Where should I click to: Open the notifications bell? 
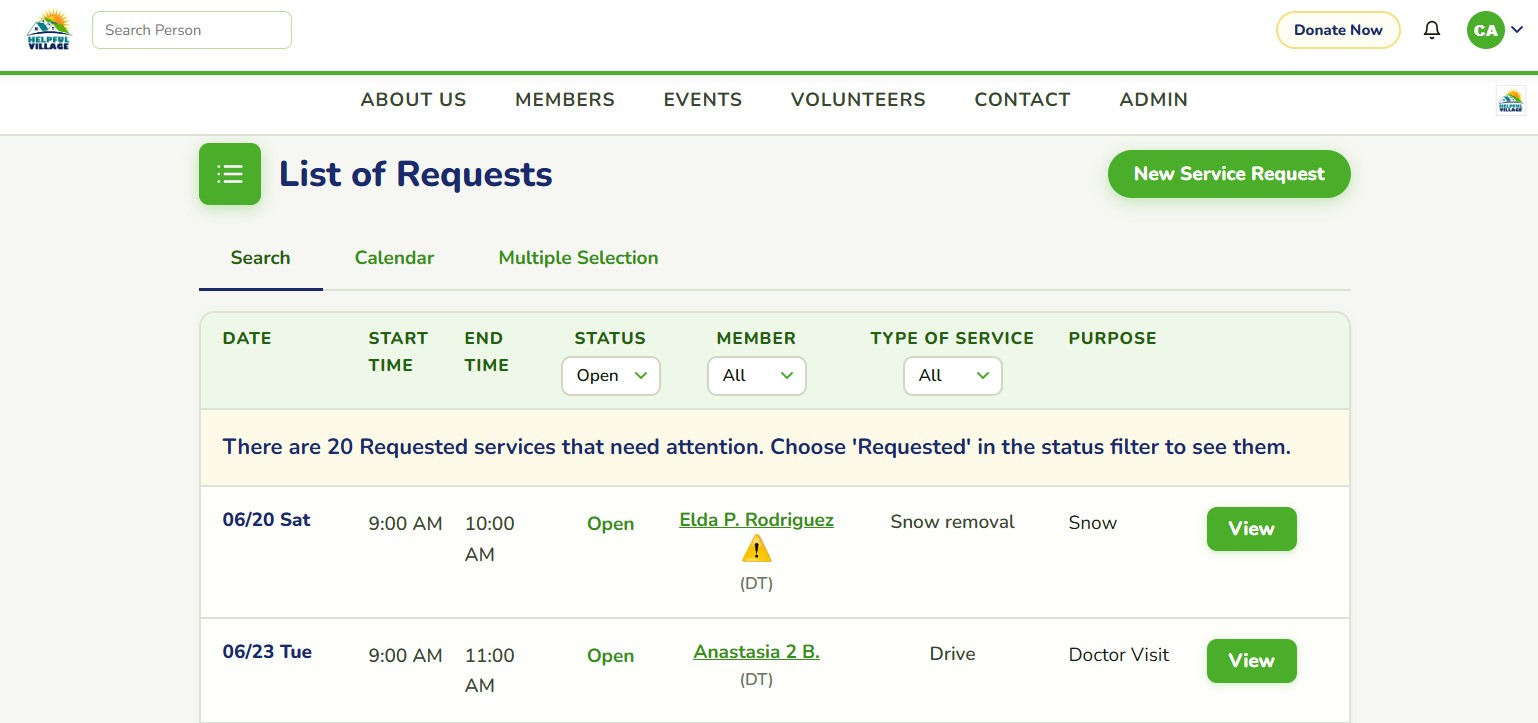[1432, 30]
